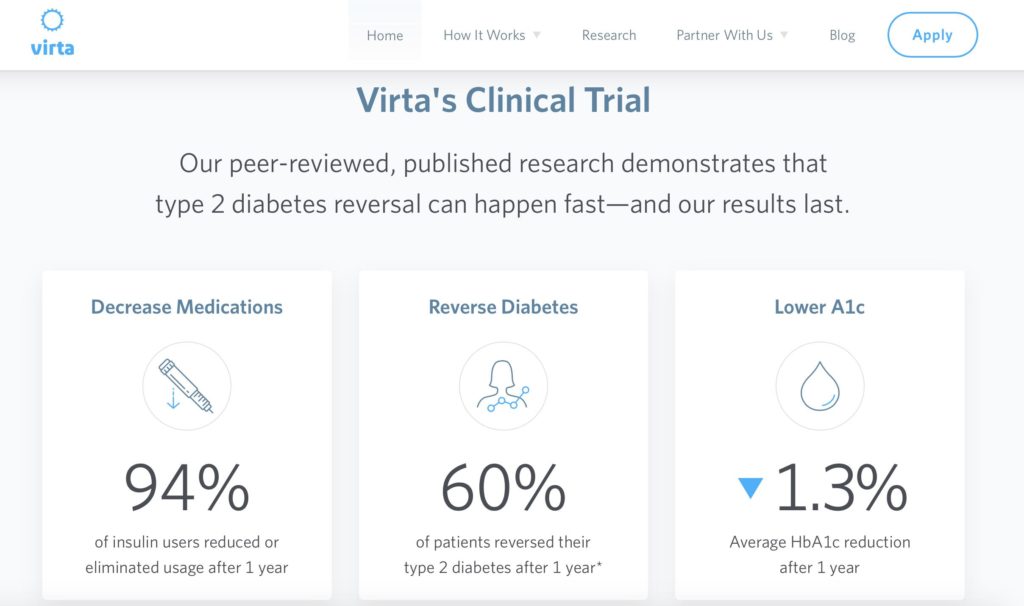
Task: Click the blue down triangle beside 1.3%
Action: coord(750,488)
